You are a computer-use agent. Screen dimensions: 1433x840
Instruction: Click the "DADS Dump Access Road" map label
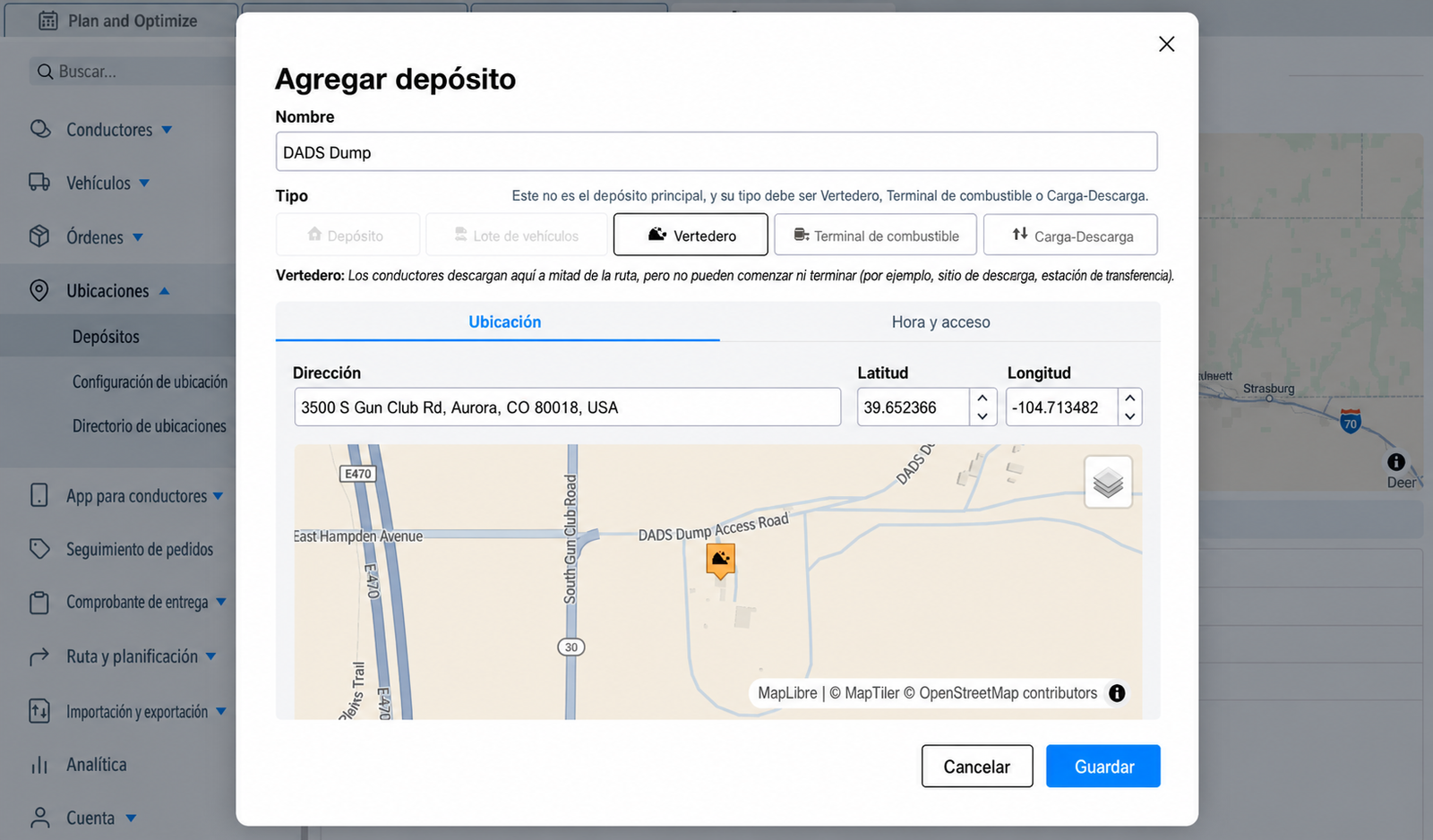713,527
